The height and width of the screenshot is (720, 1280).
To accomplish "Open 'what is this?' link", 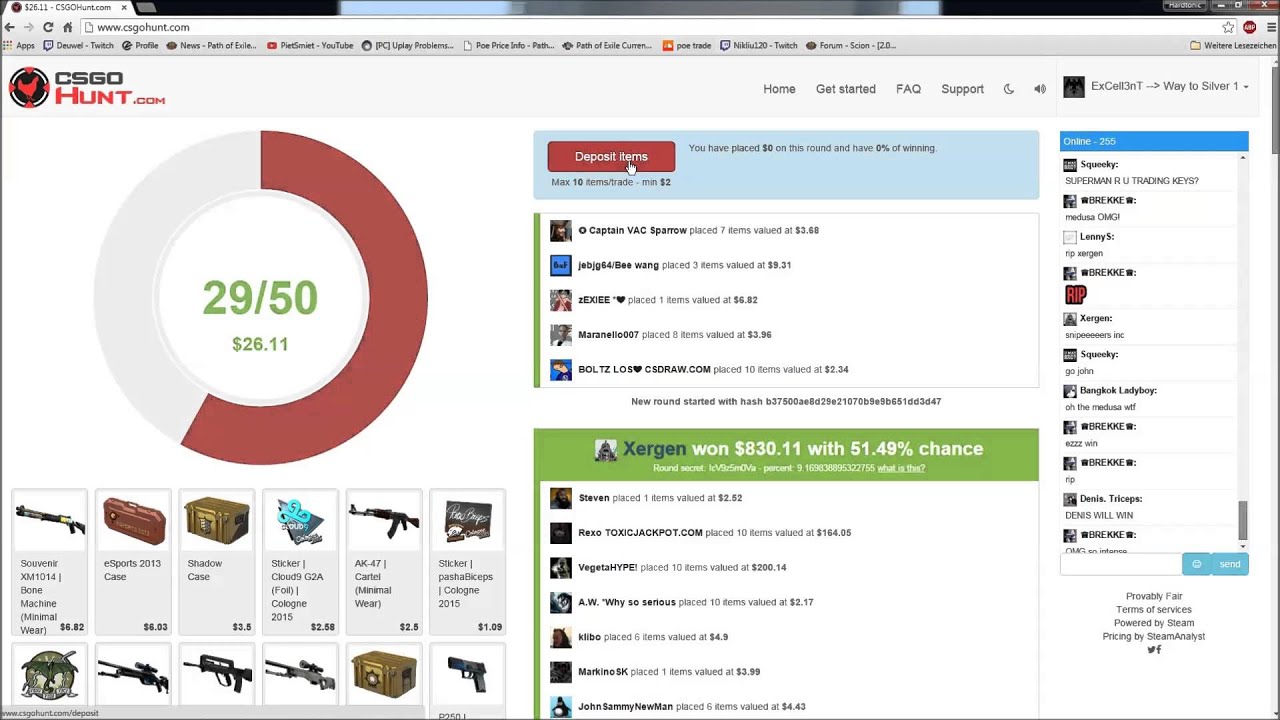I will coord(901,468).
